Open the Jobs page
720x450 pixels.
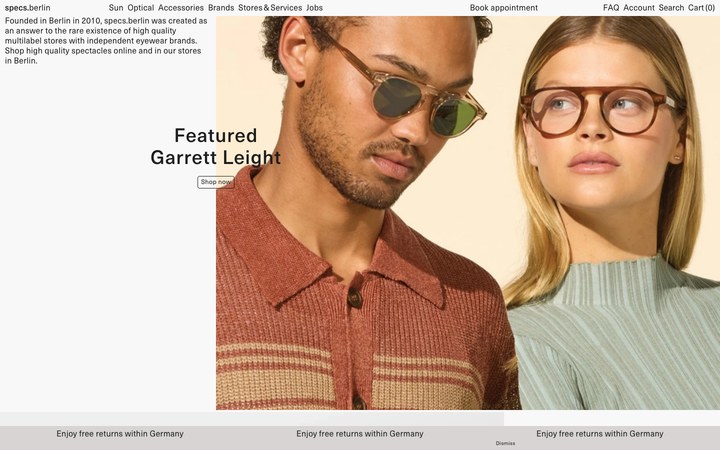pyautogui.click(x=315, y=8)
